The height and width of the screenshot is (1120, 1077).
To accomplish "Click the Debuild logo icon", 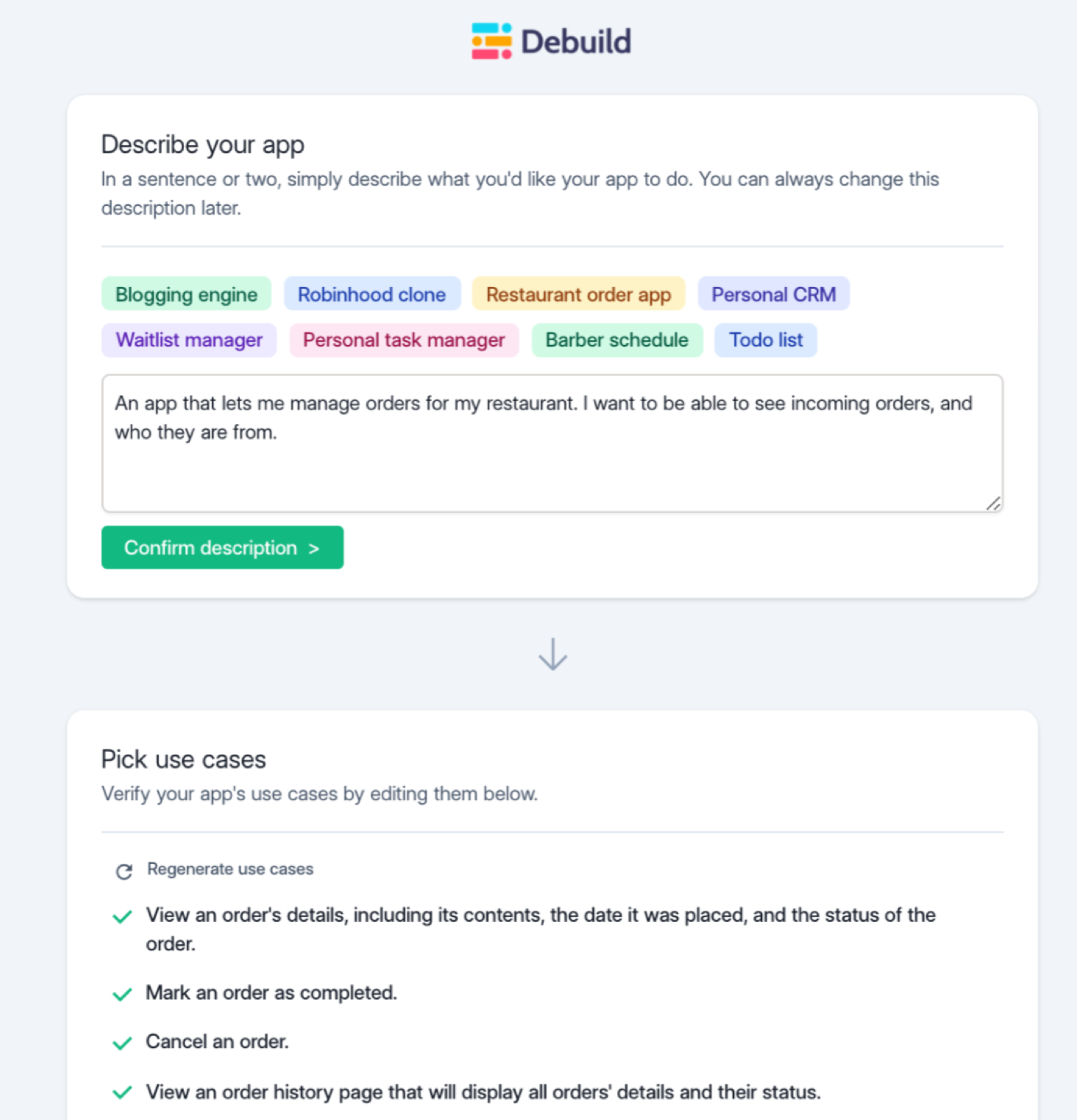I will tap(492, 41).
